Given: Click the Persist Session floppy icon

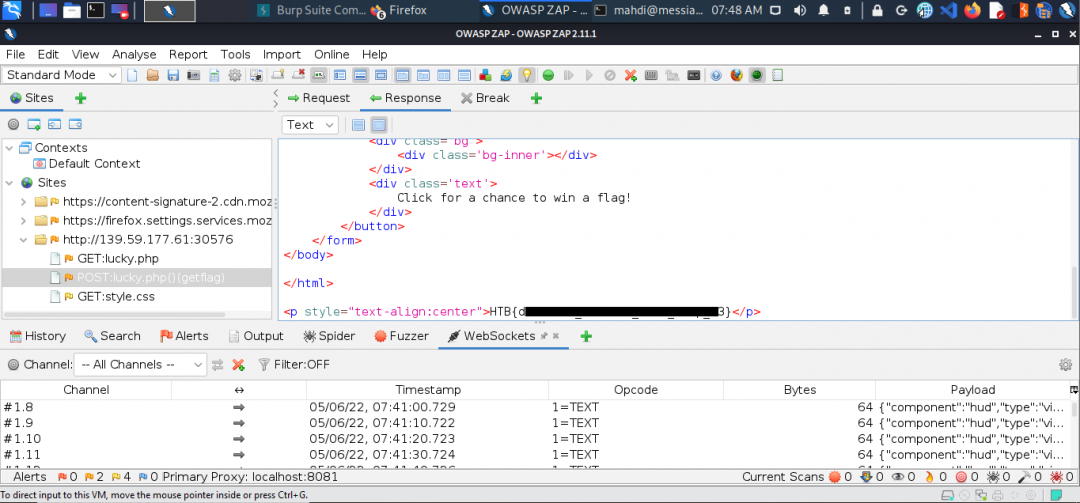Looking at the screenshot, I should [x=174, y=75].
